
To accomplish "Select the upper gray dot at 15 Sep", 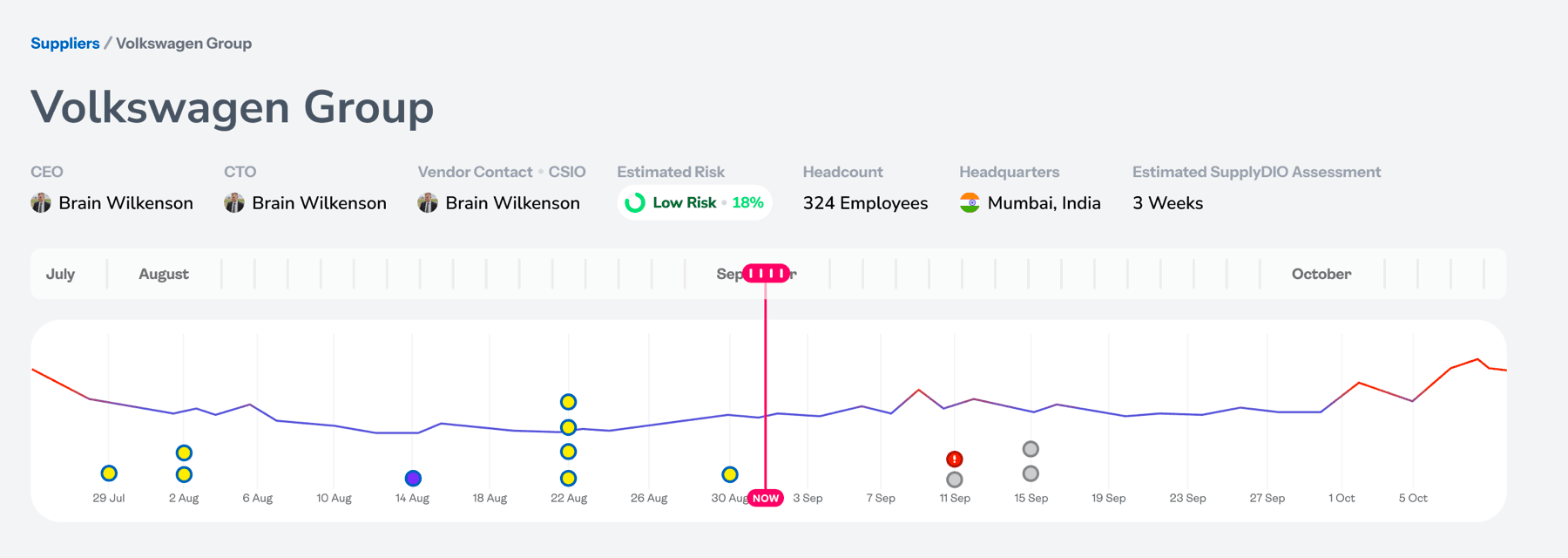I will click(1031, 449).
